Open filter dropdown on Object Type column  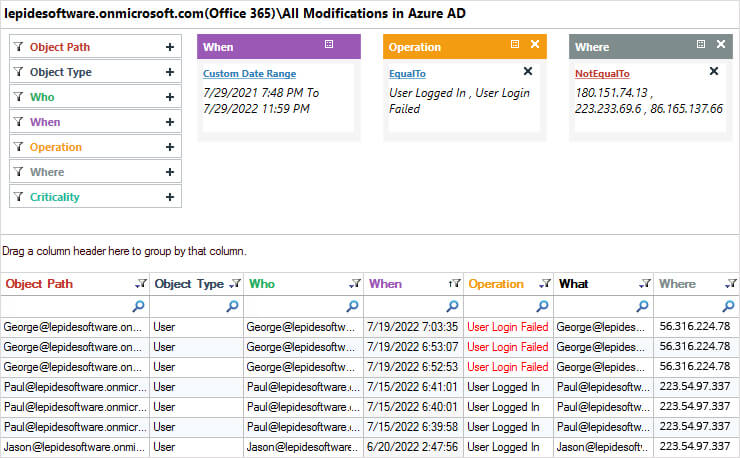235,284
